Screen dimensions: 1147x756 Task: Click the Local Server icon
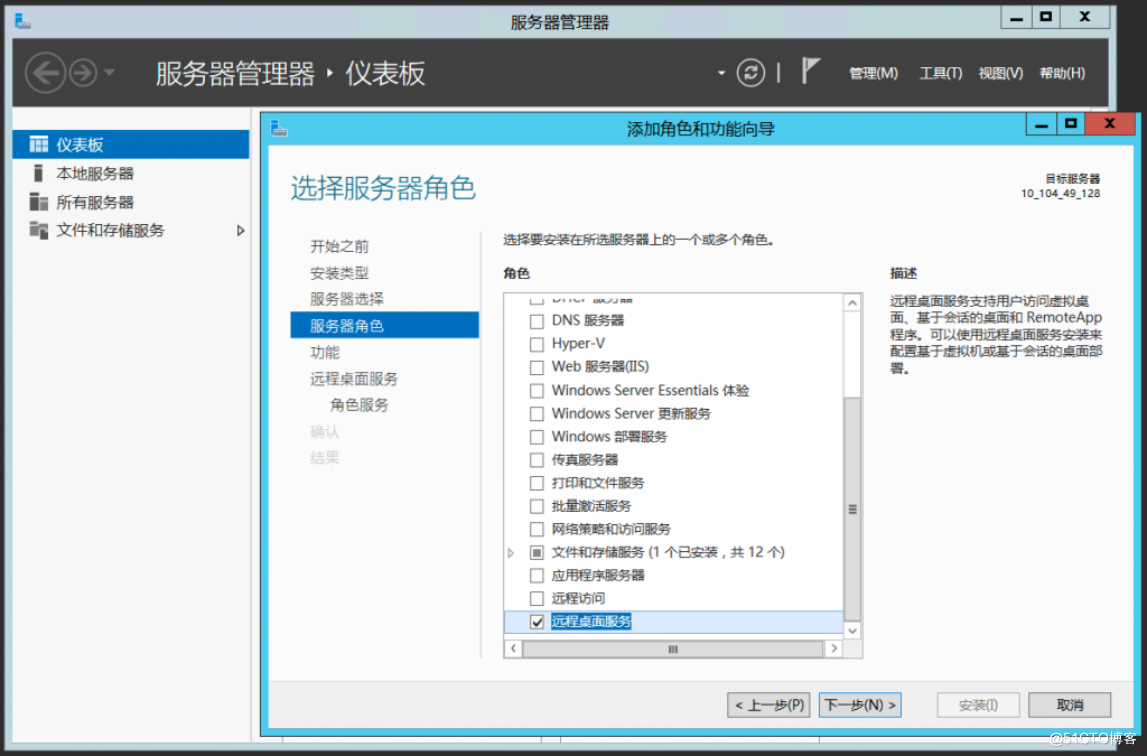coord(38,173)
